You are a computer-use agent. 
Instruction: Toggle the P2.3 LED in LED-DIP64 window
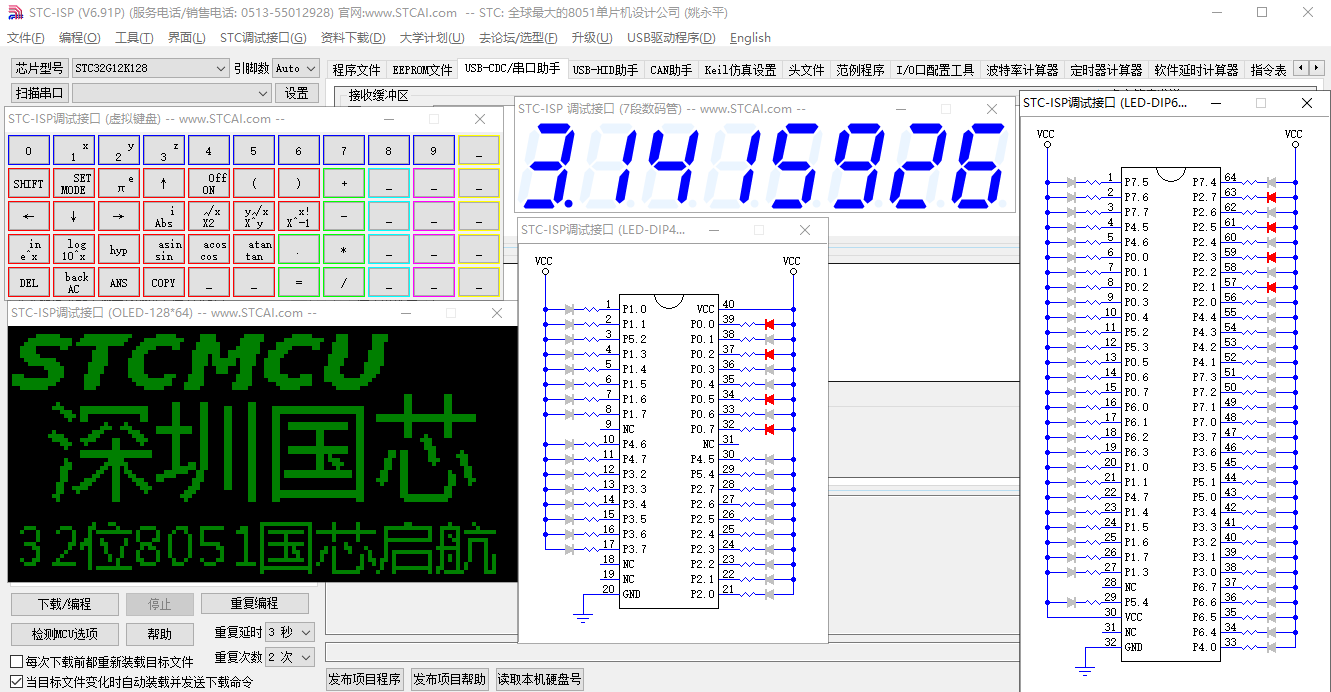pos(1271,257)
